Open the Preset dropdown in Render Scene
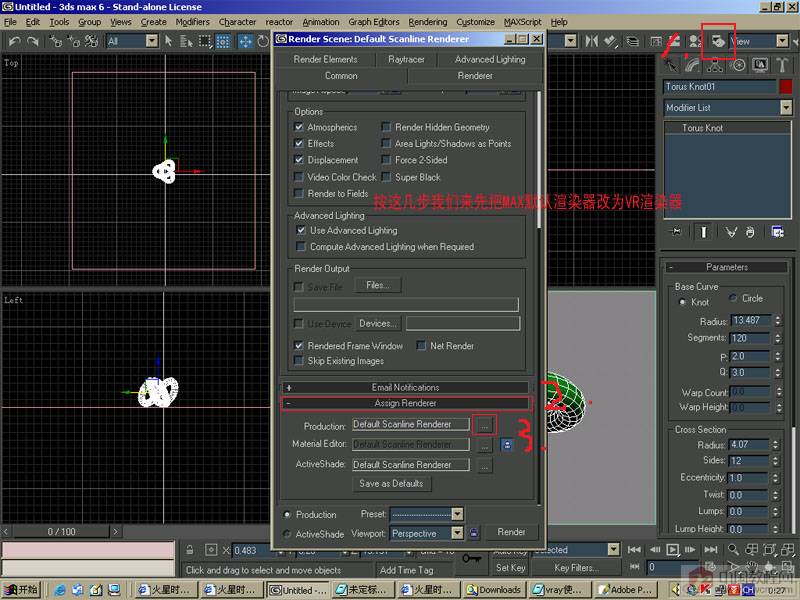This screenshot has height=600, width=800. click(x=458, y=514)
